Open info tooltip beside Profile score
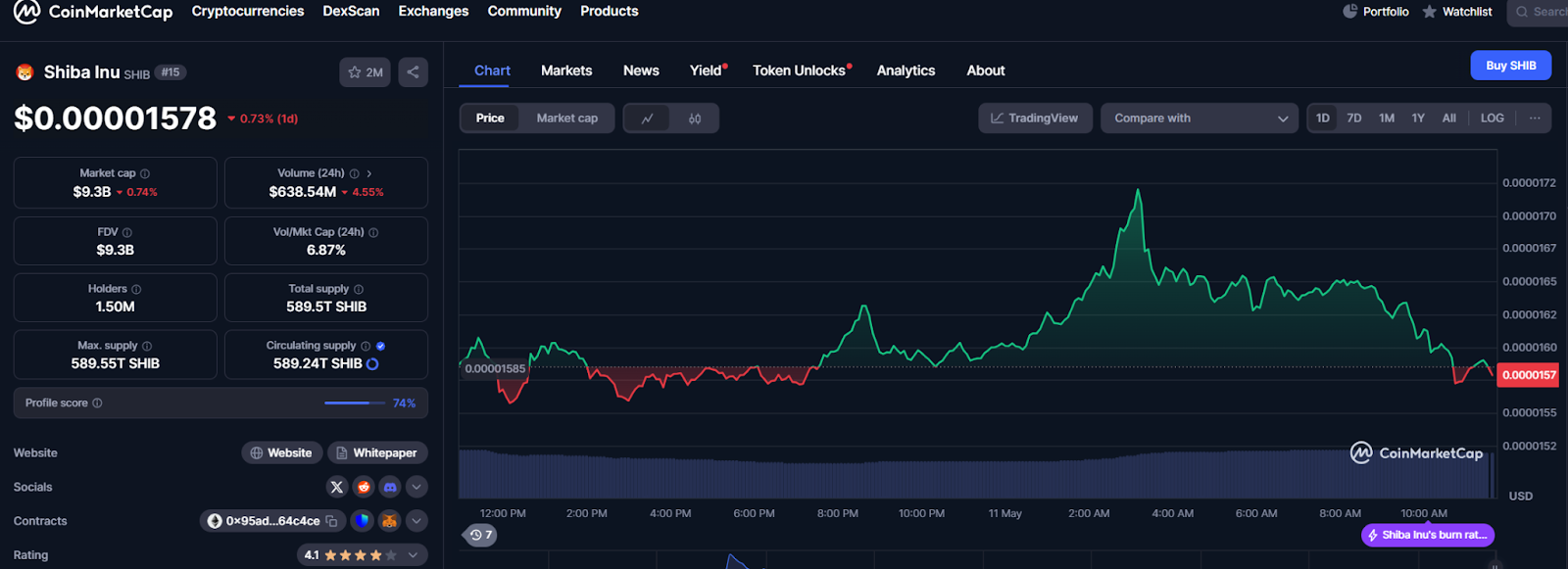 click(x=97, y=403)
